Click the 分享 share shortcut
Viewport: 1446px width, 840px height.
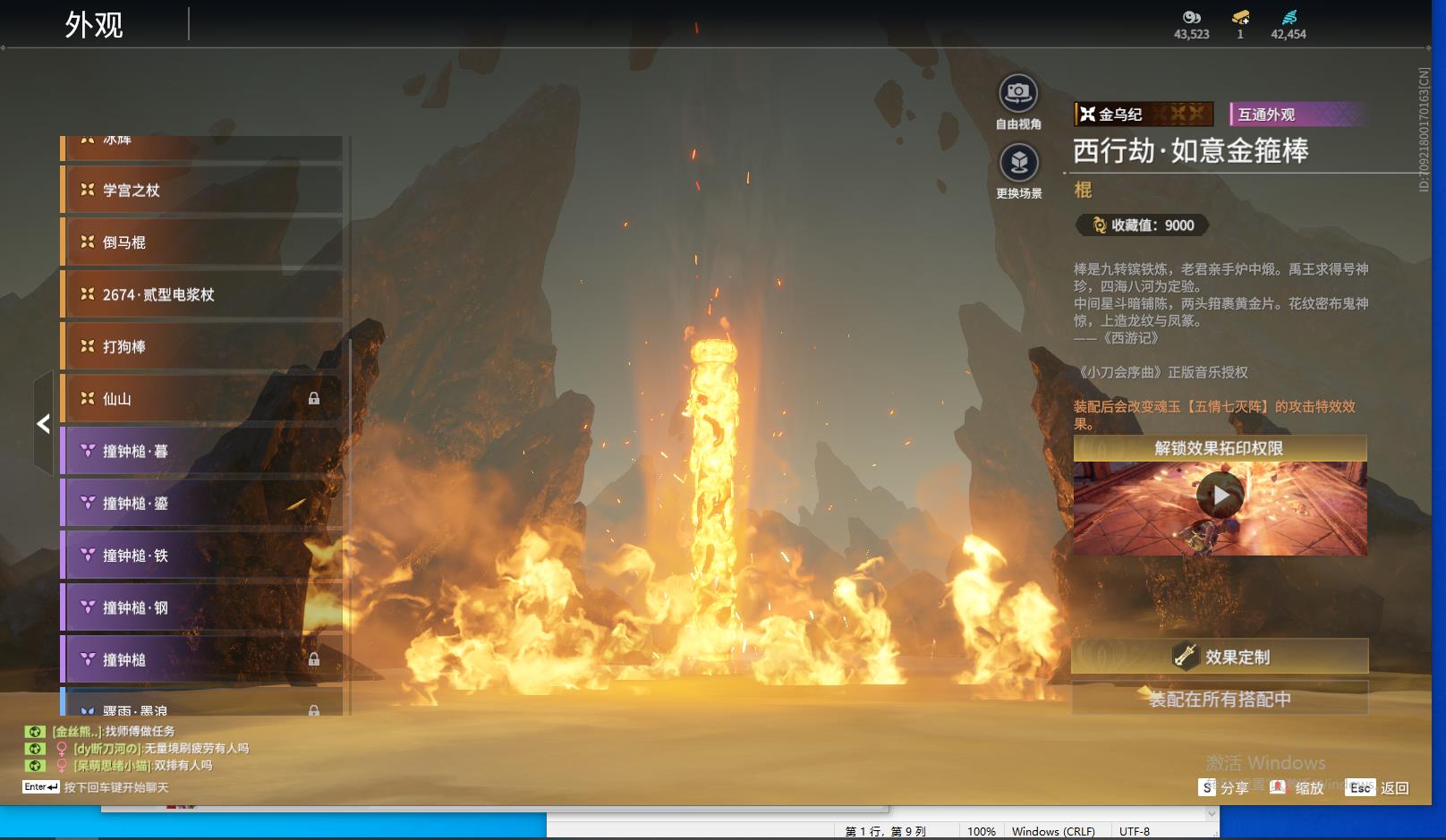coord(1223,787)
